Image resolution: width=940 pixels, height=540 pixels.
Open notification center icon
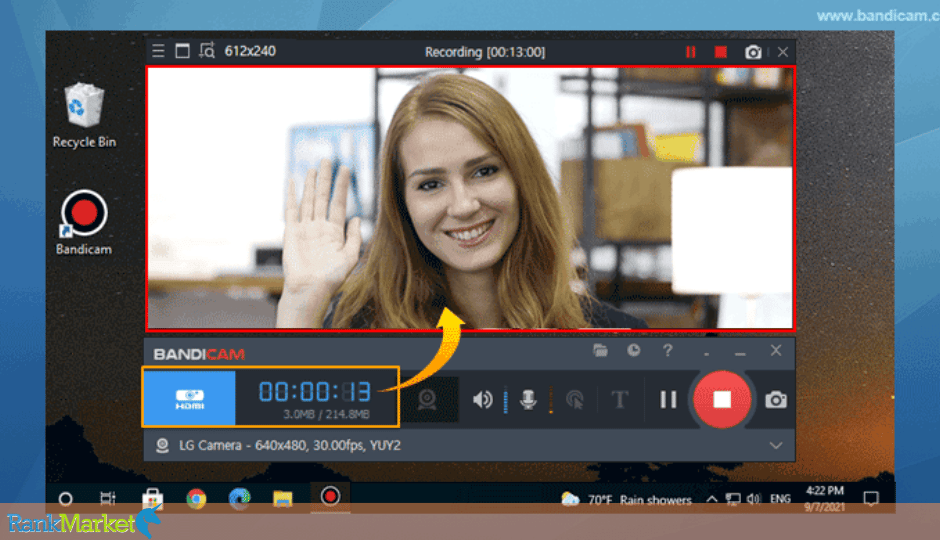click(871, 499)
